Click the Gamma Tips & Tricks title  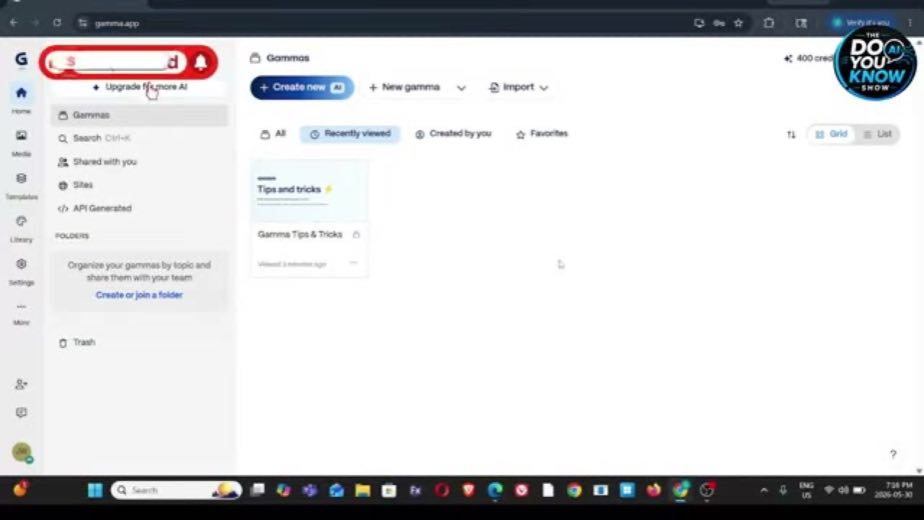(299, 235)
